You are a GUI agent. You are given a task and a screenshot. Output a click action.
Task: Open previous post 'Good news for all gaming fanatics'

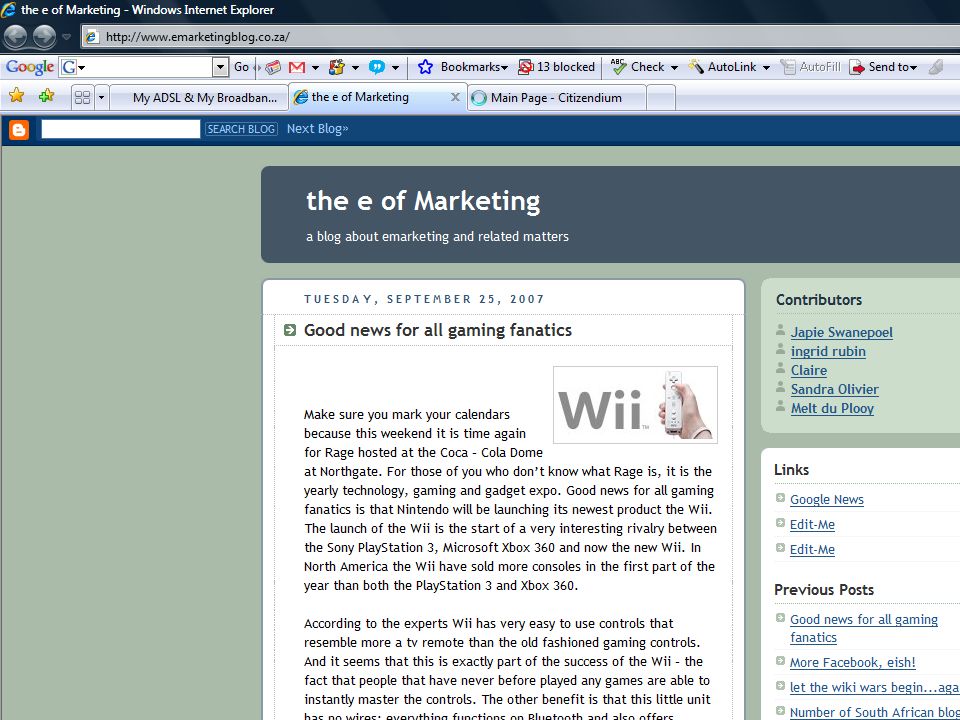863,628
